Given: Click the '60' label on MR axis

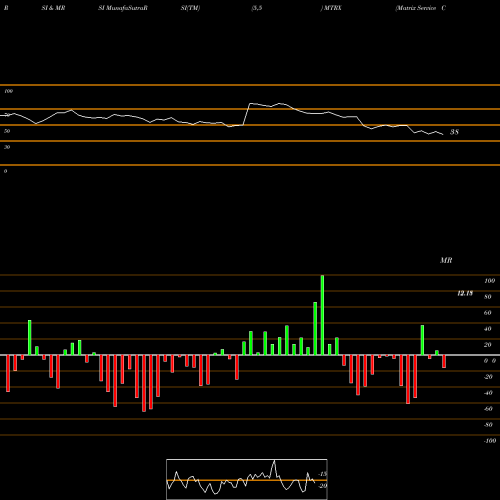Looking at the screenshot, I should tap(488, 313).
